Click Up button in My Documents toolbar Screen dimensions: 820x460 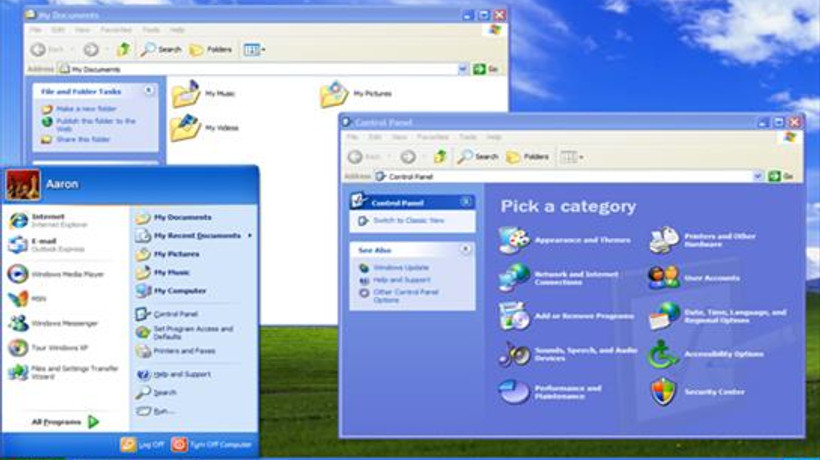(x=123, y=49)
